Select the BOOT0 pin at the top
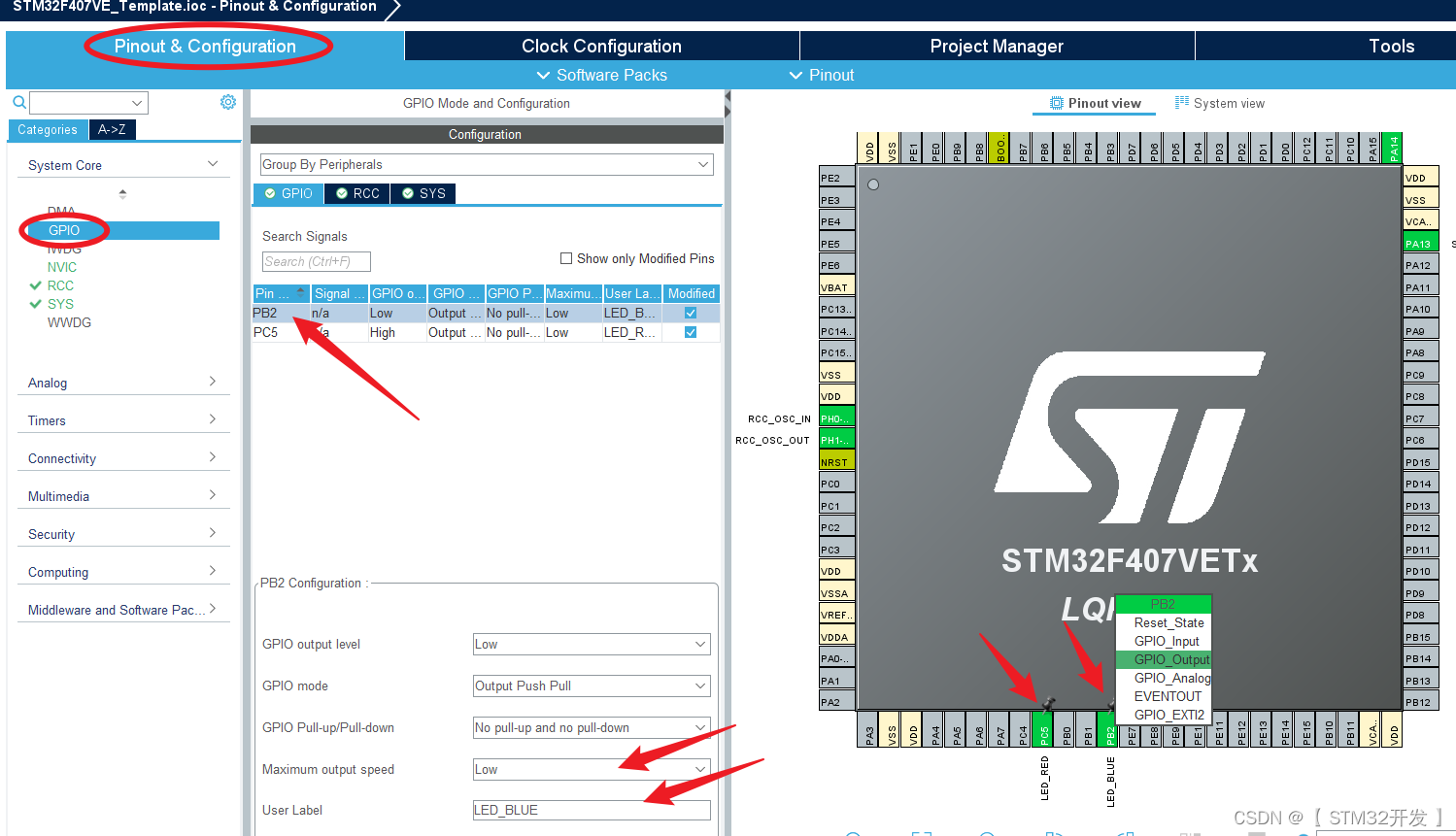This screenshot has height=836, width=1456. 1000,148
